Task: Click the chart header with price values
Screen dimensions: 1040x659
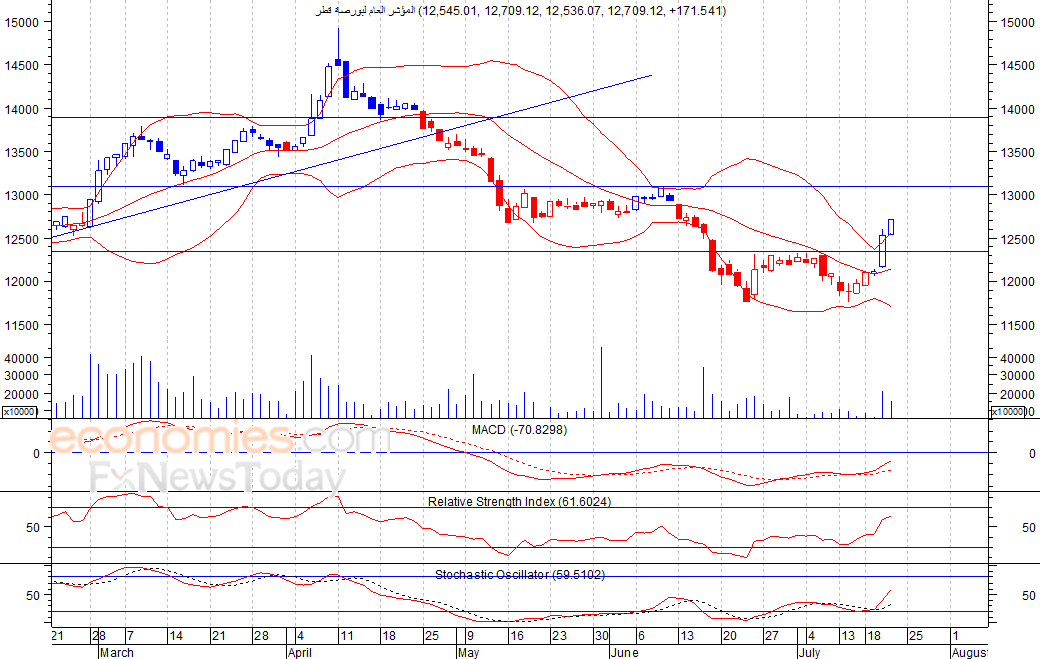Action: [x=520, y=11]
